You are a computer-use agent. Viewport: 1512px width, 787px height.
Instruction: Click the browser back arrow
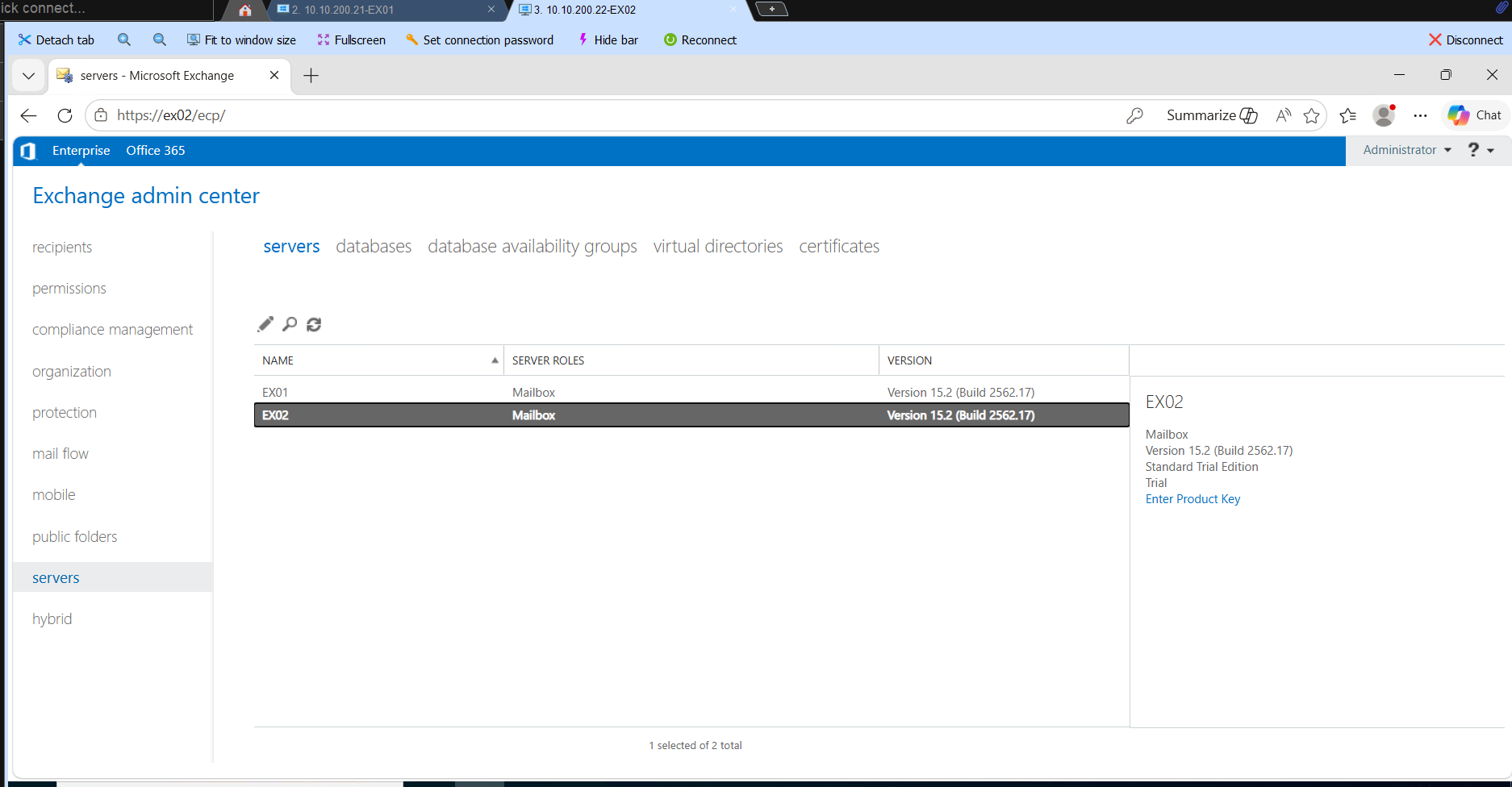click(x=29, y=115)
